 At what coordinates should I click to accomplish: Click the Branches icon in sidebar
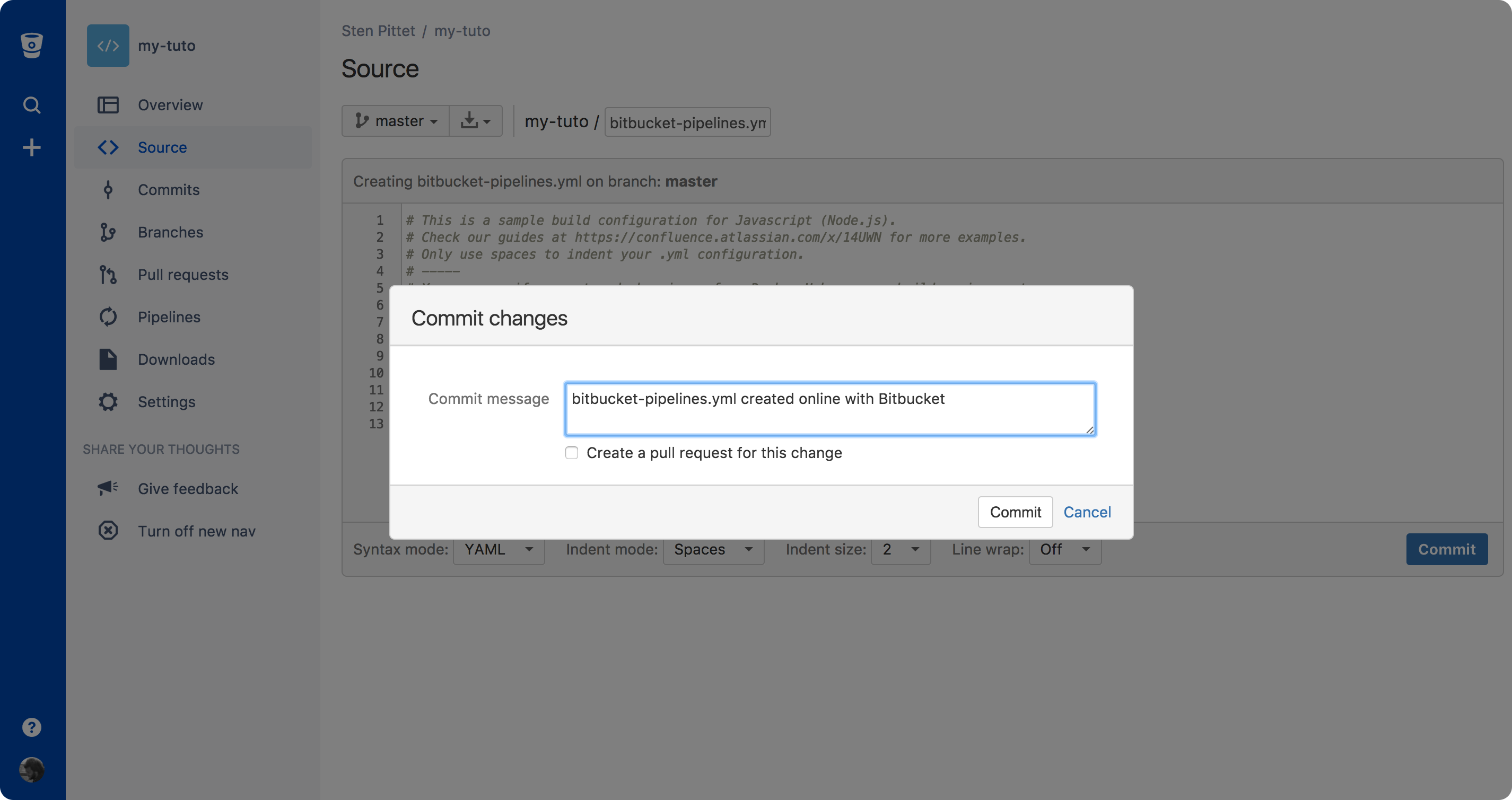click(x=107, y=230)
